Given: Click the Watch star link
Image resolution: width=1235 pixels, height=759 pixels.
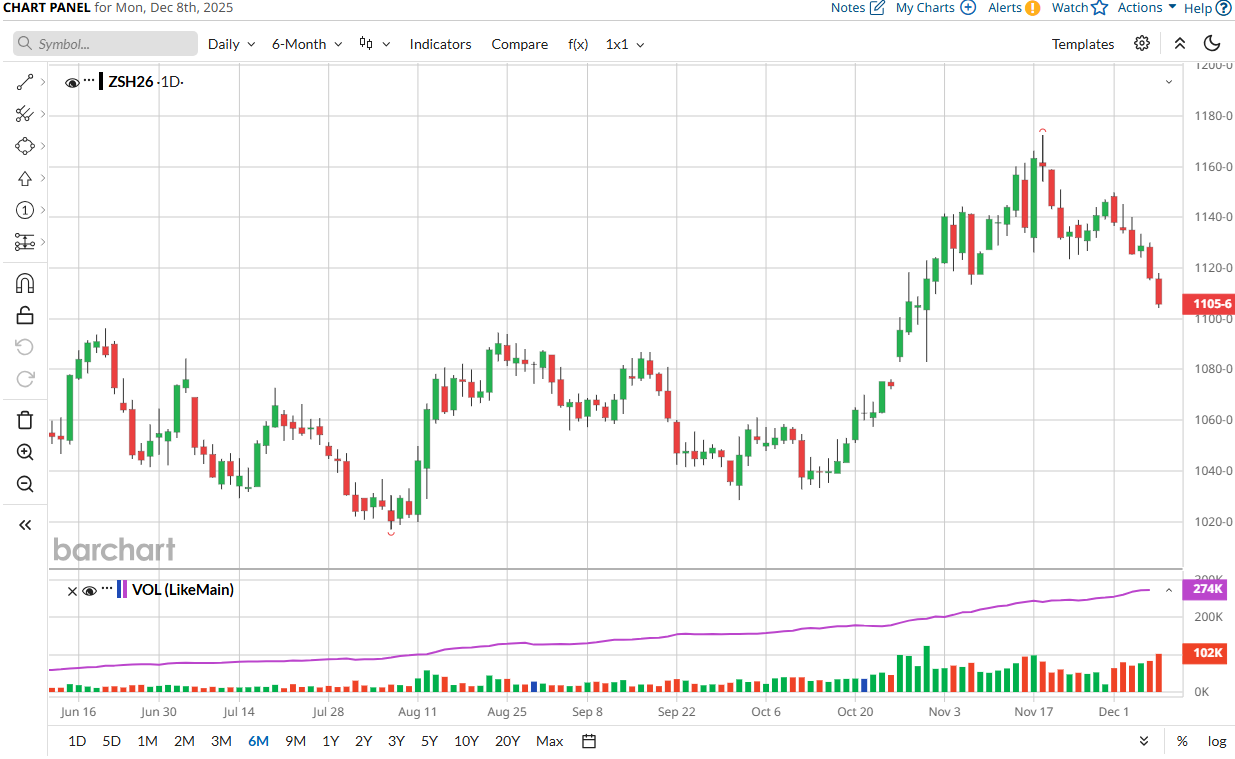Looking at the screenshot, I should [1080, 8].
